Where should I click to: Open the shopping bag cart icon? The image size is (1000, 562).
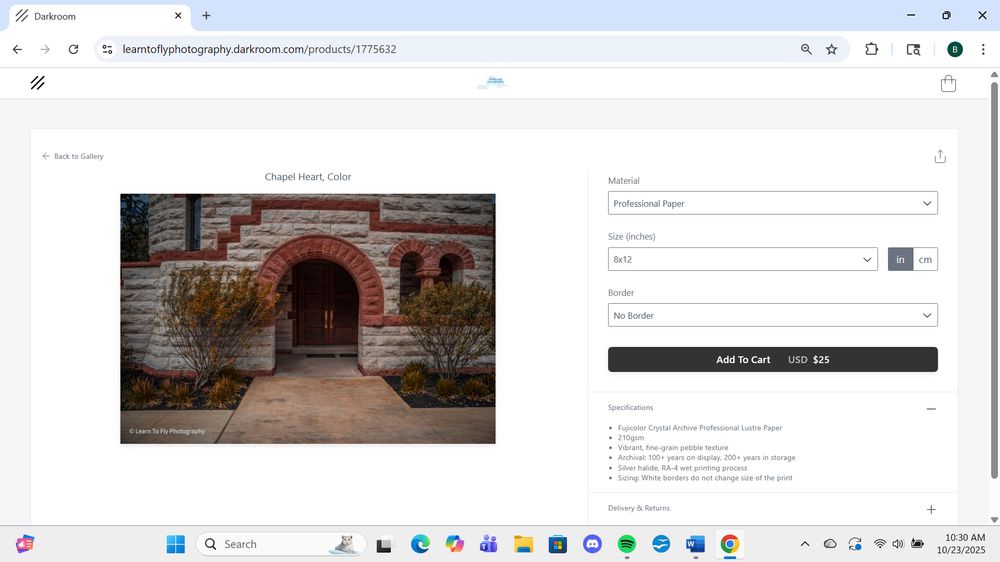click(x=948, y=84)
